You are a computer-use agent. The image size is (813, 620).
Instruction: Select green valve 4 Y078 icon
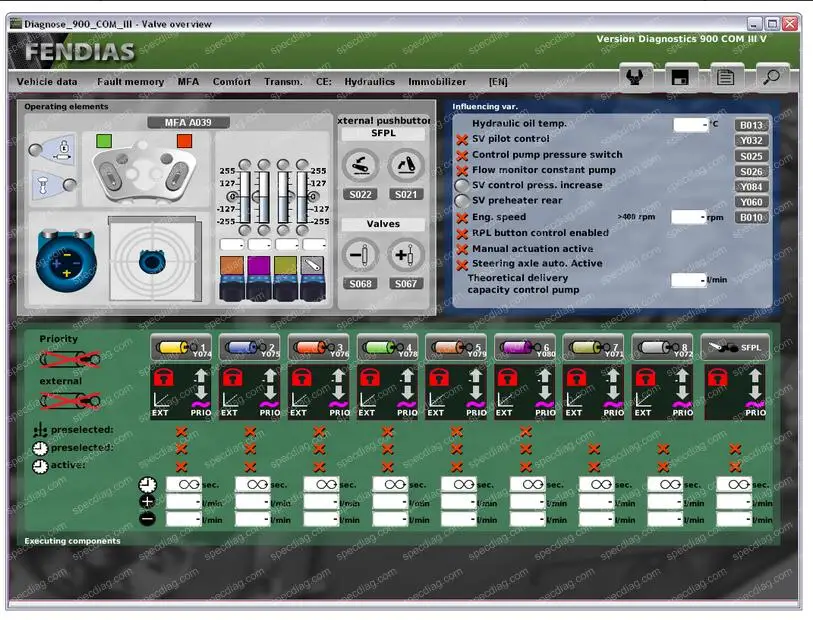pyautogui.click(x=387, y=348)
